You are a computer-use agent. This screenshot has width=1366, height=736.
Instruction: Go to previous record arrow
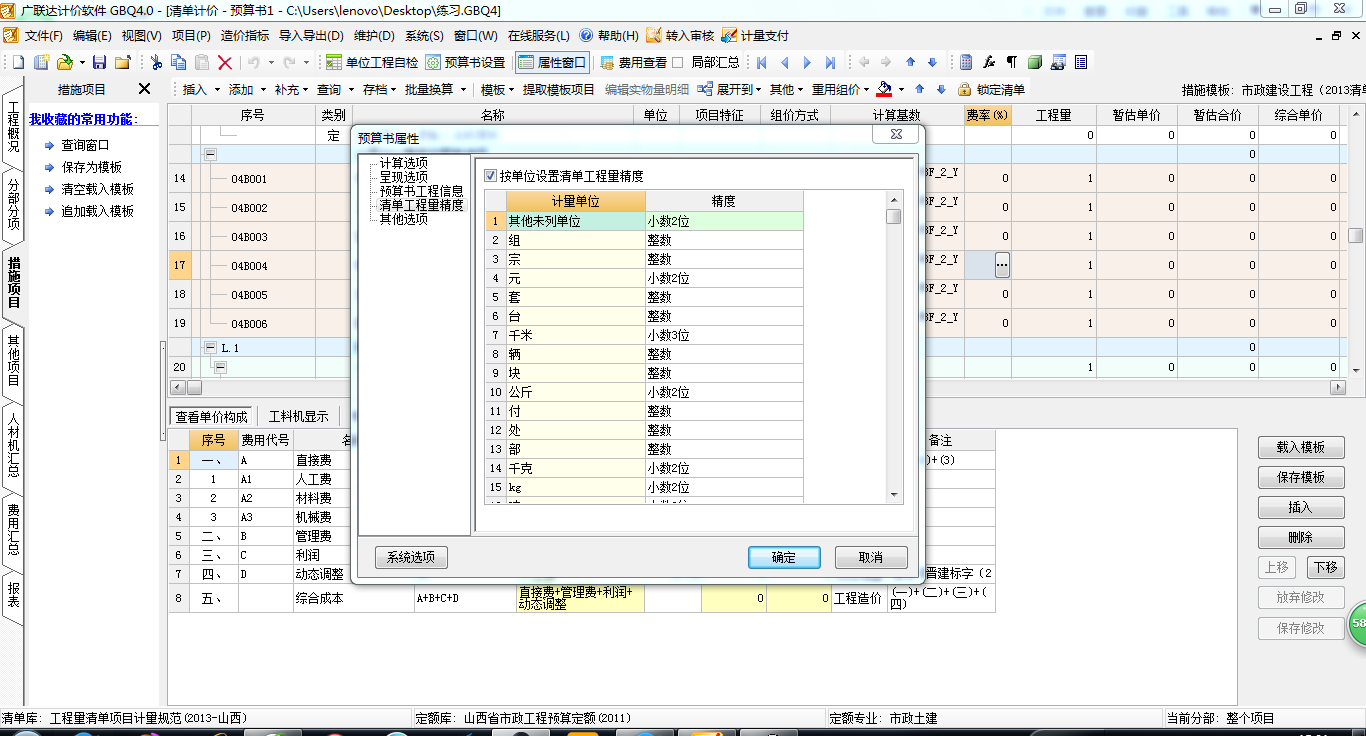point(785,62)
